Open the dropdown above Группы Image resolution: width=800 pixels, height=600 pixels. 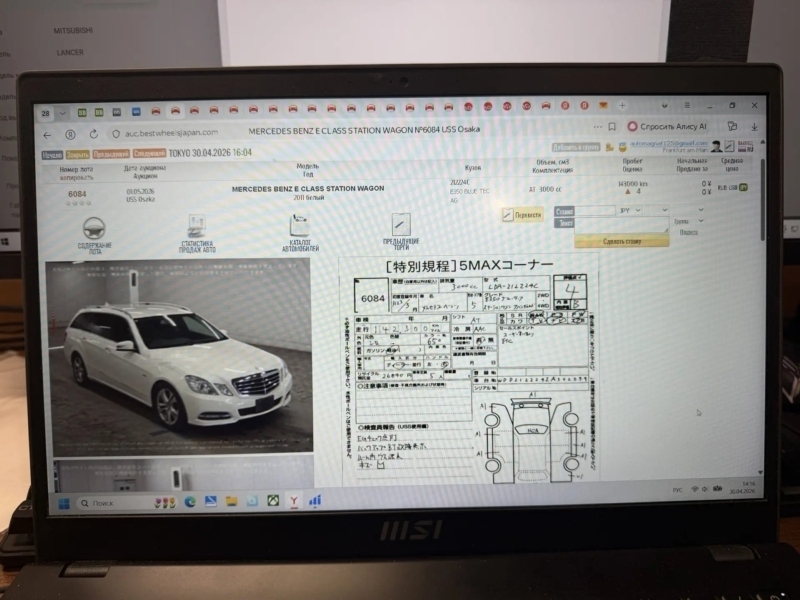[x=688, y=210]
